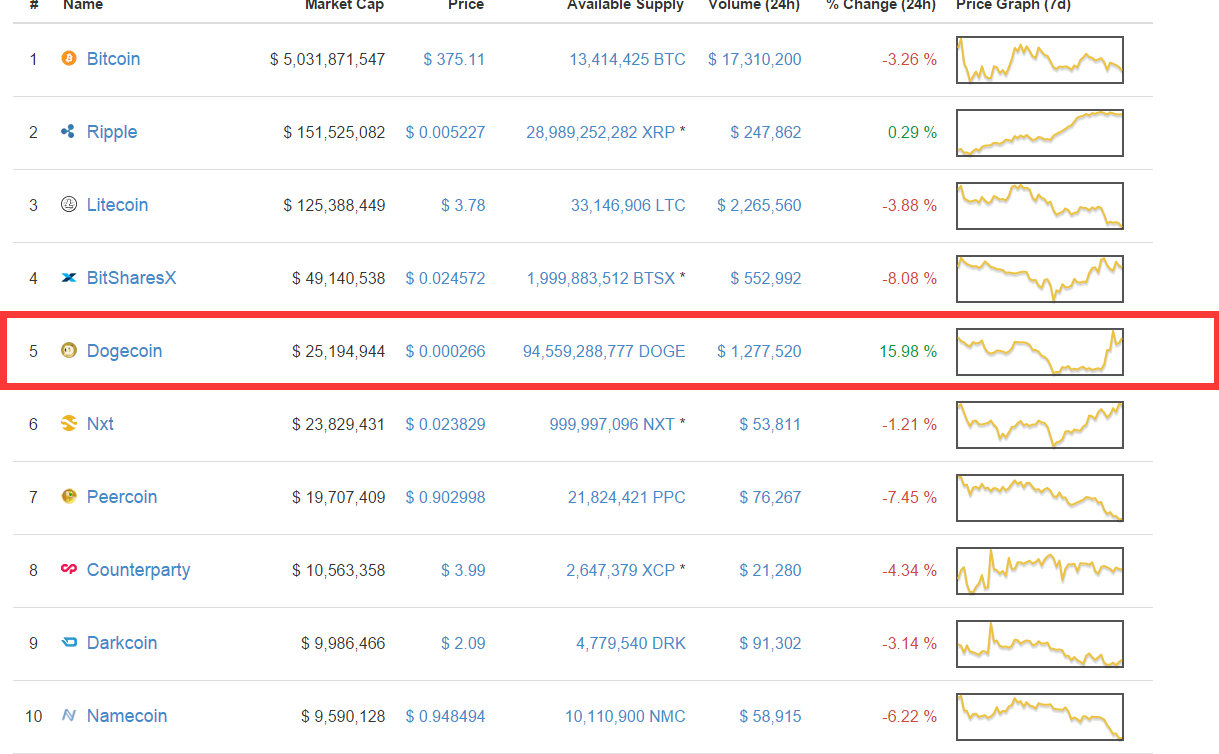
Task: Select Peercoin price $ 0.902998
Action: [x=445, y=497]
